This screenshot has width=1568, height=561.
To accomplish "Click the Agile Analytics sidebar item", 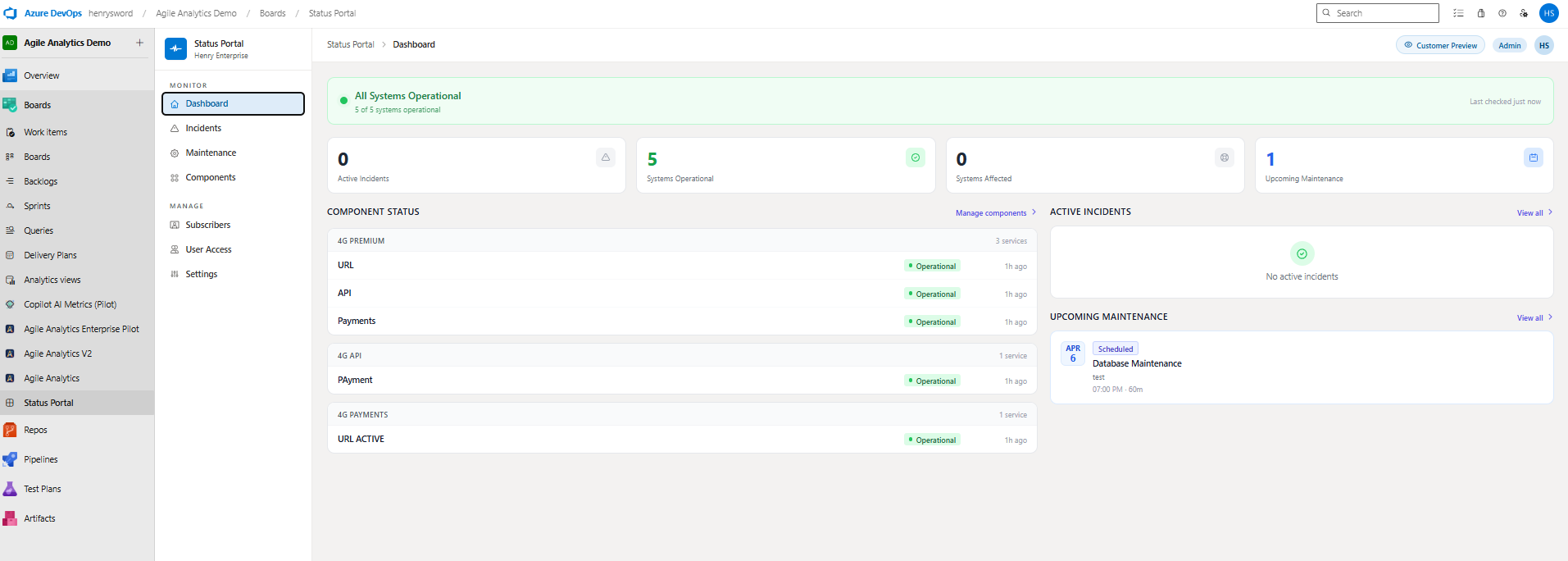I will tap(77, 378).
